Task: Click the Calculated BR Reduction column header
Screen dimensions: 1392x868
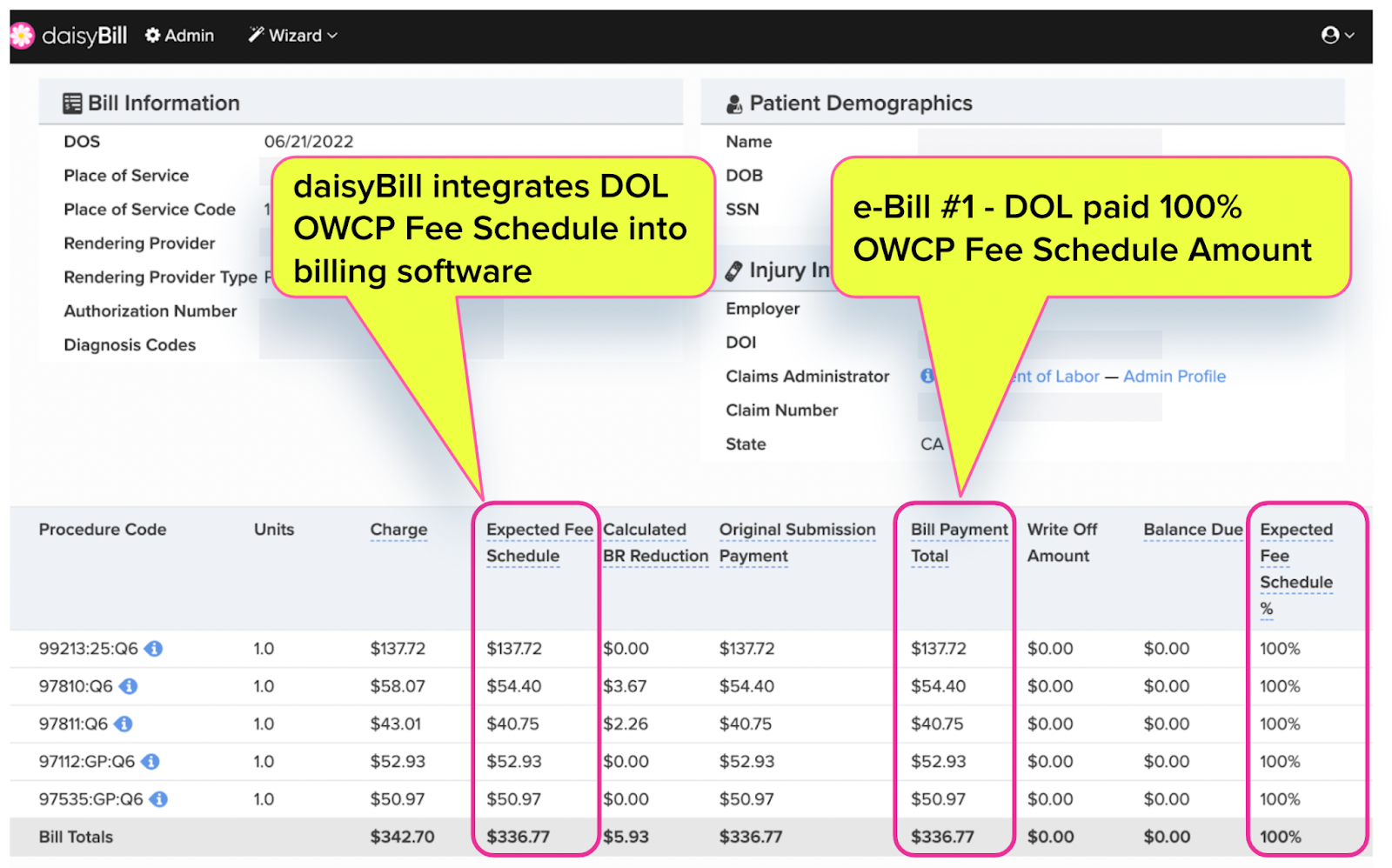Action: tap(656, 543)
